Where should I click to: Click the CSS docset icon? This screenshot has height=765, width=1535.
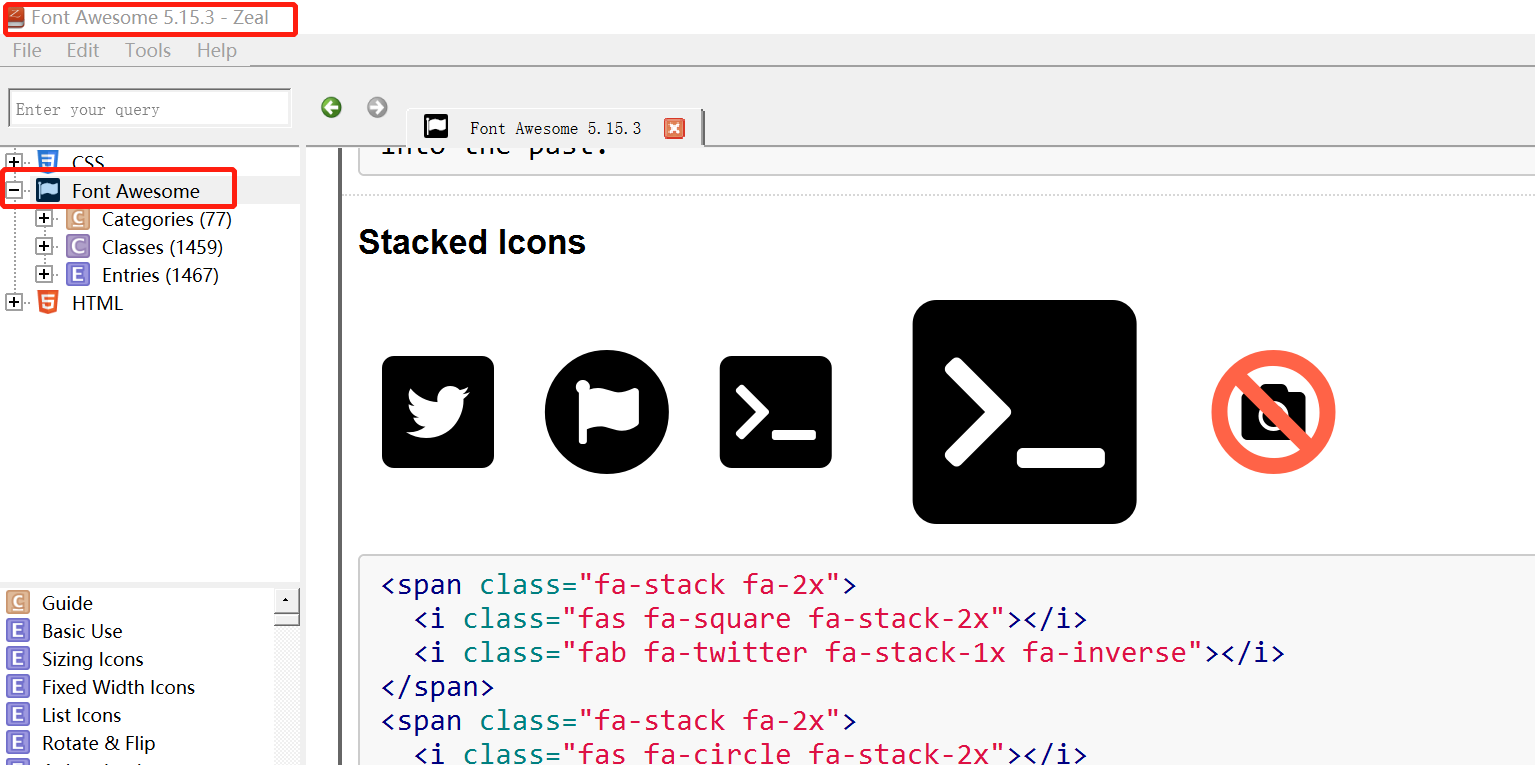48,161
